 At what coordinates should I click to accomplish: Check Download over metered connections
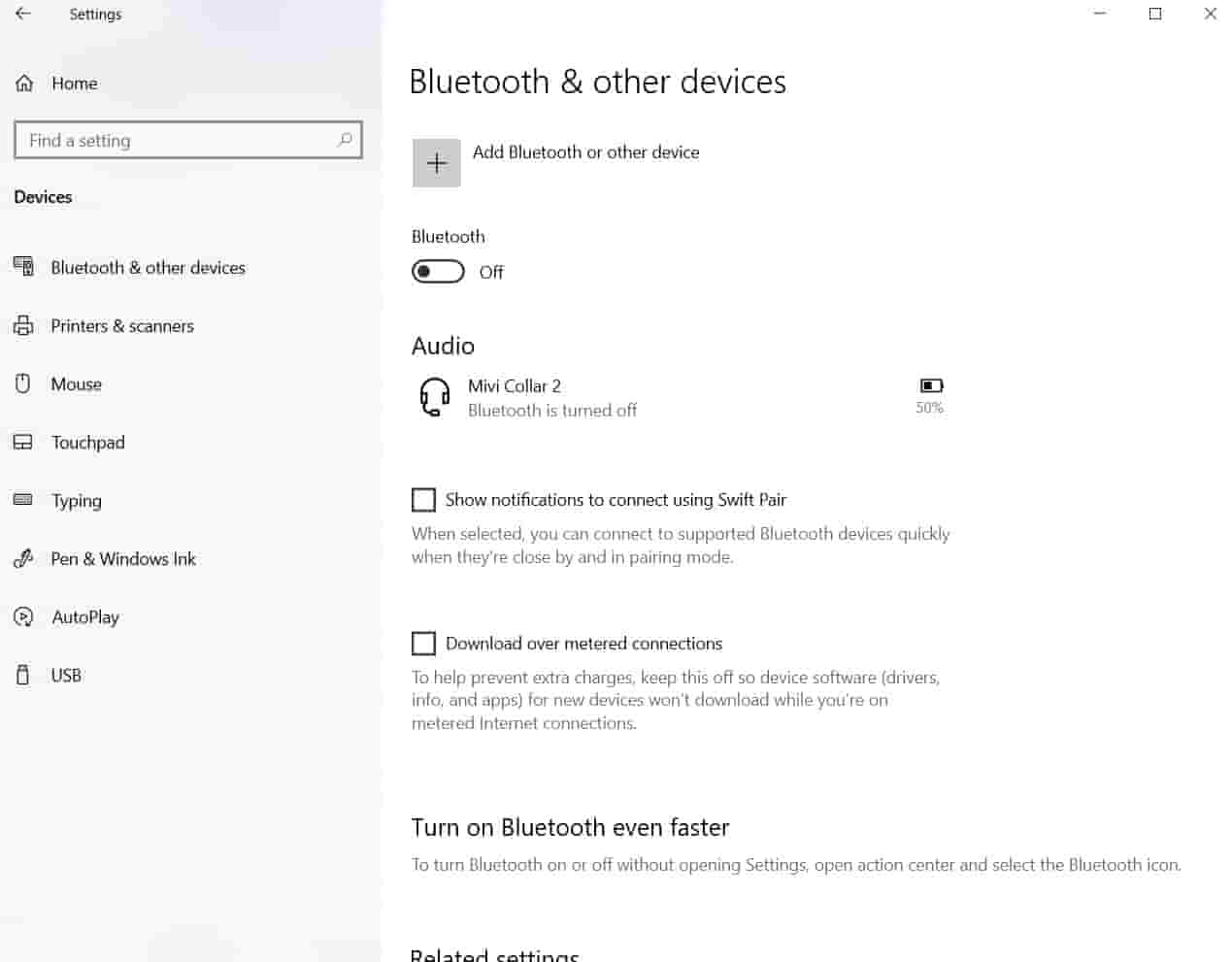423,644
